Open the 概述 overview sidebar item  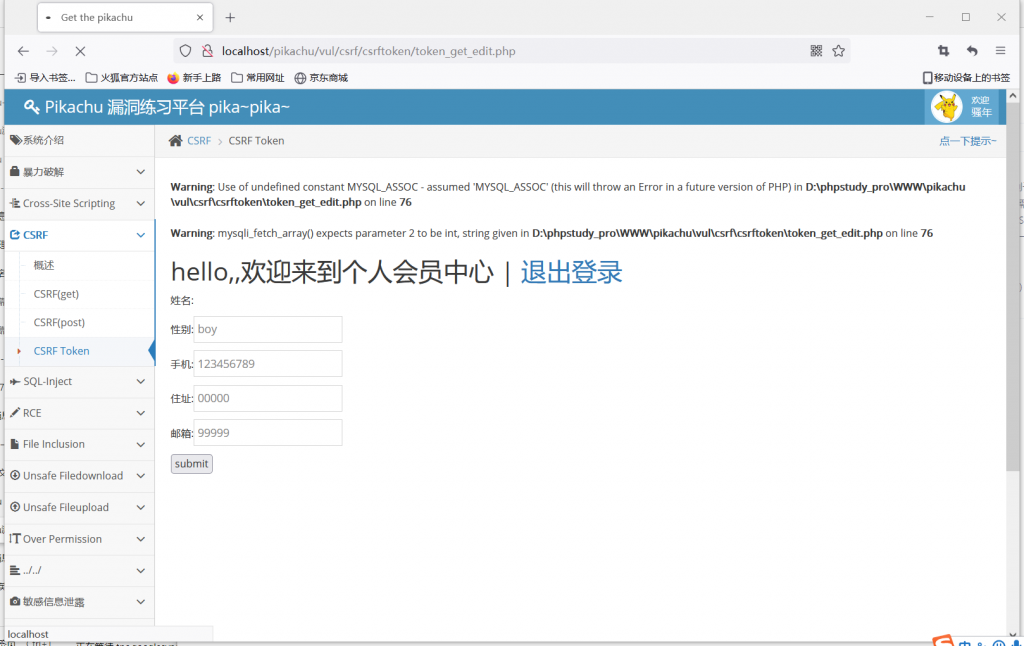tap(44, 265)
